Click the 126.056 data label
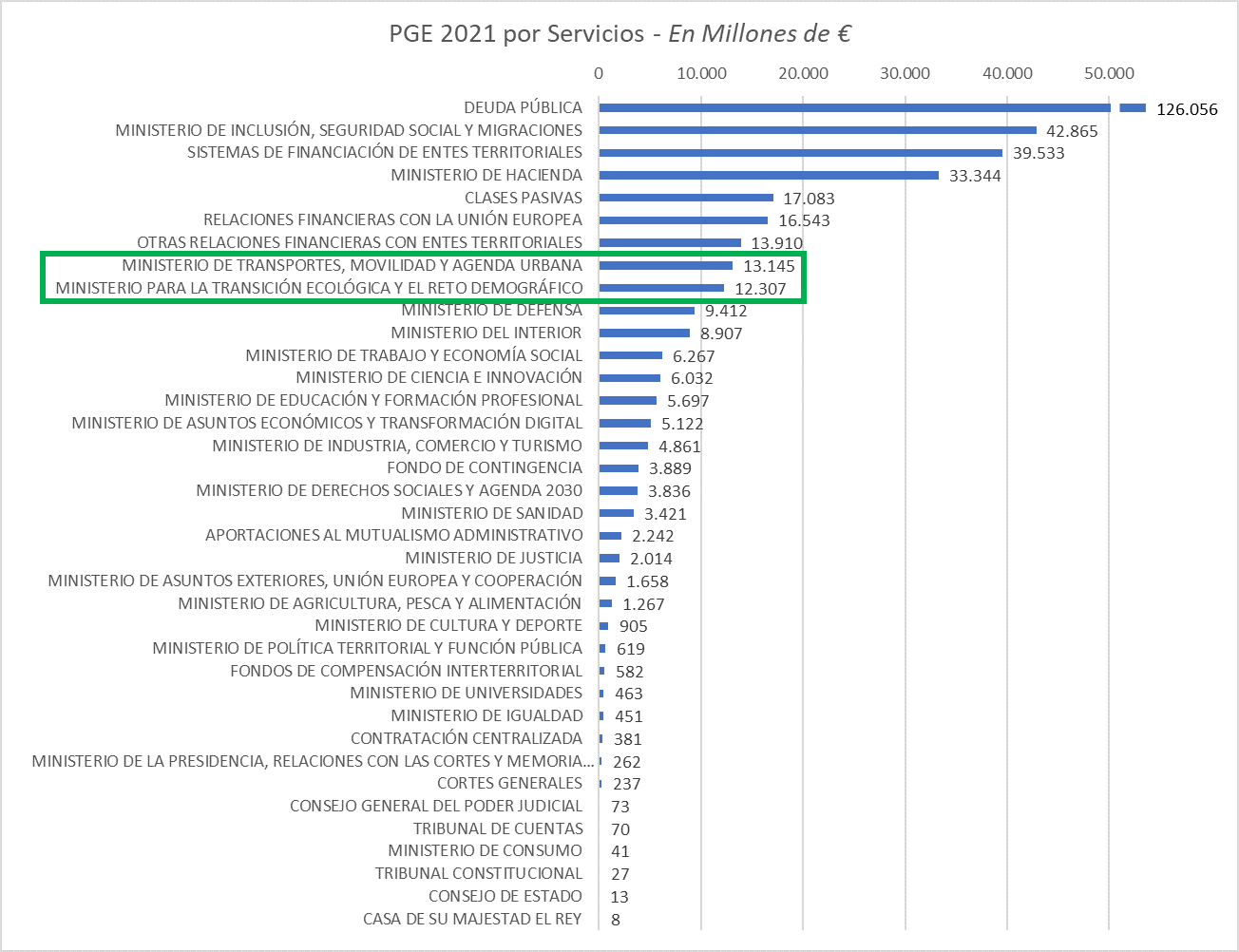This screenshot has height=952, width=1239. tap(1186, 109)
